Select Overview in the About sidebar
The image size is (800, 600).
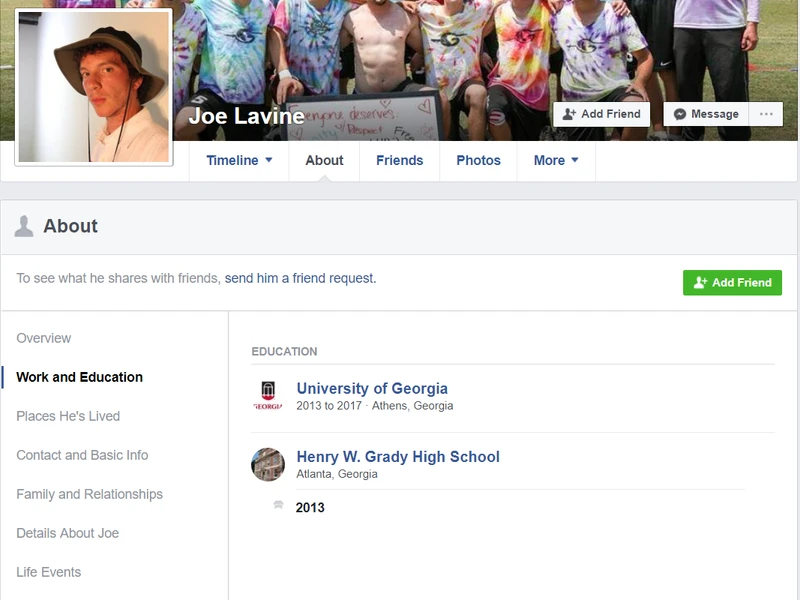click(44, 338)
